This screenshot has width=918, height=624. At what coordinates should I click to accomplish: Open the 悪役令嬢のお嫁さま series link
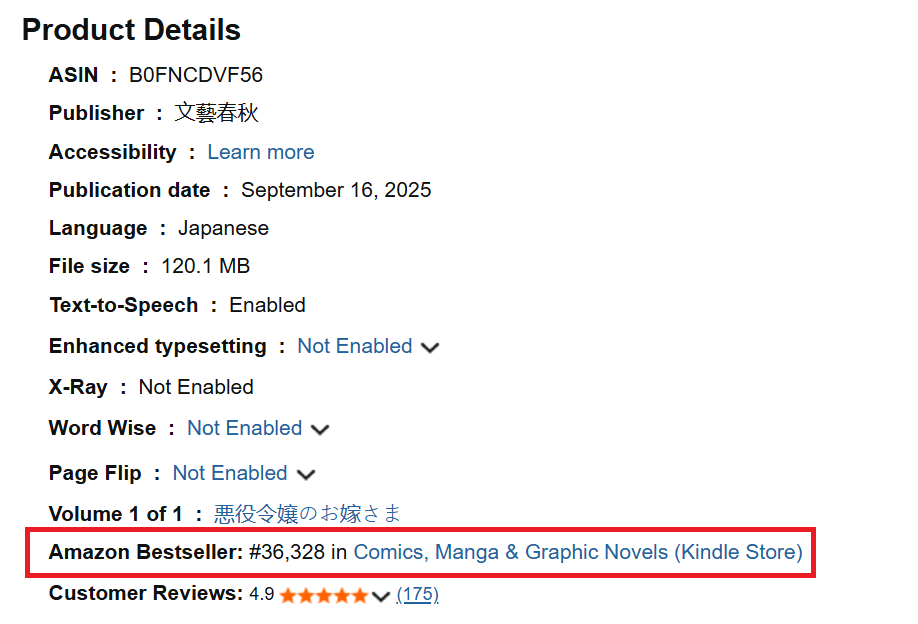(307, 514)
